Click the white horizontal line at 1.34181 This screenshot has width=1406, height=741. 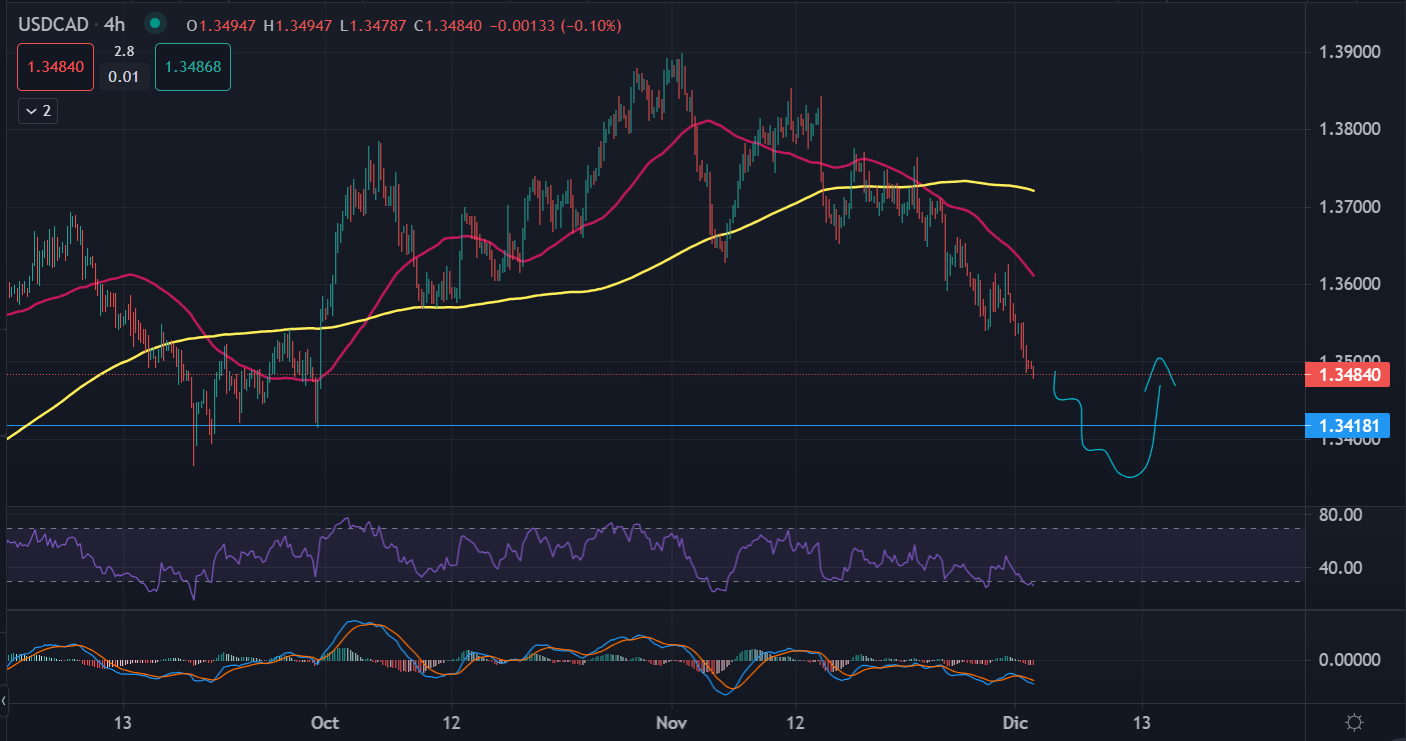click(x=700, y=426)
